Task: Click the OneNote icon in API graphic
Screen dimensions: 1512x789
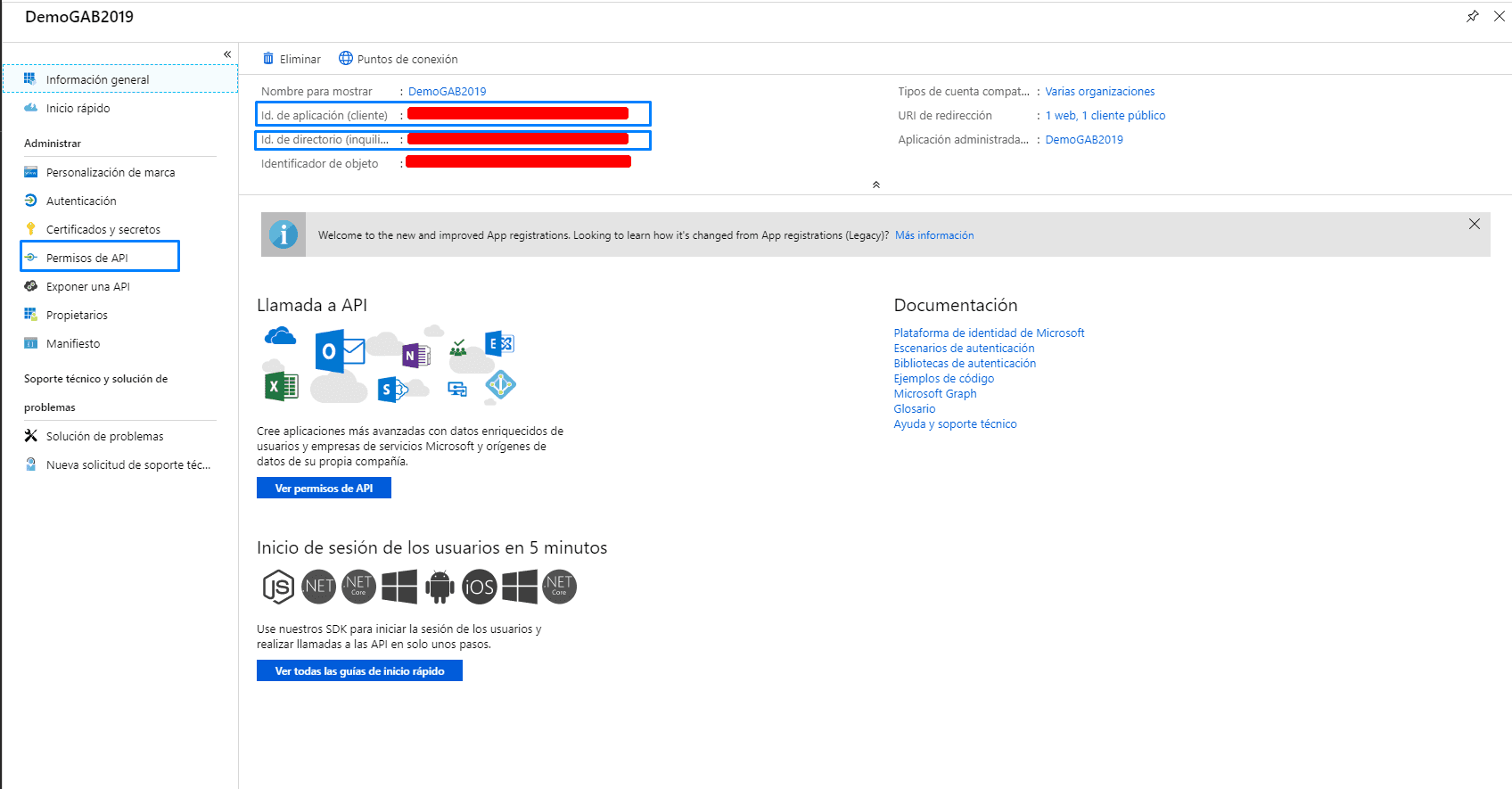Action: pyautogui.click(x=415, y=356)
